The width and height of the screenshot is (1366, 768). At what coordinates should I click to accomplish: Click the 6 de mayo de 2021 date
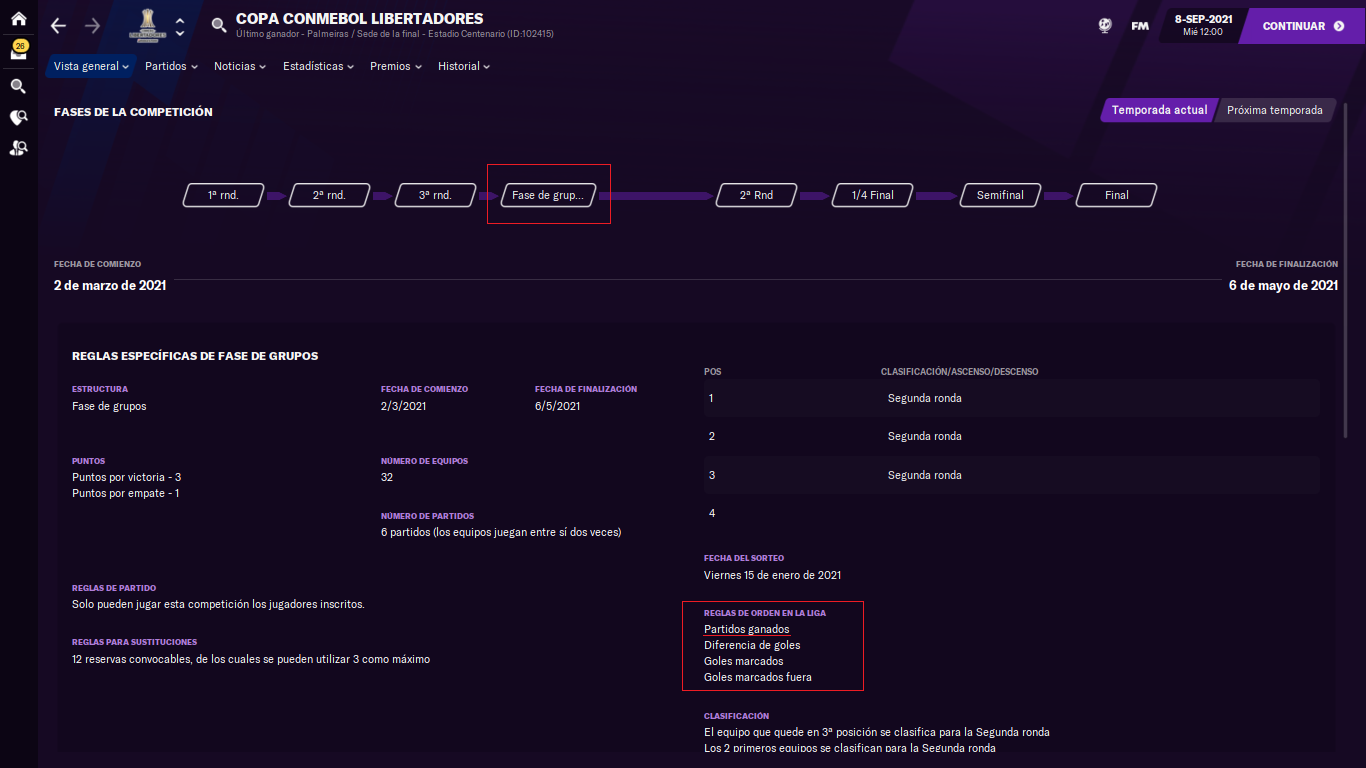[1283, 285]
